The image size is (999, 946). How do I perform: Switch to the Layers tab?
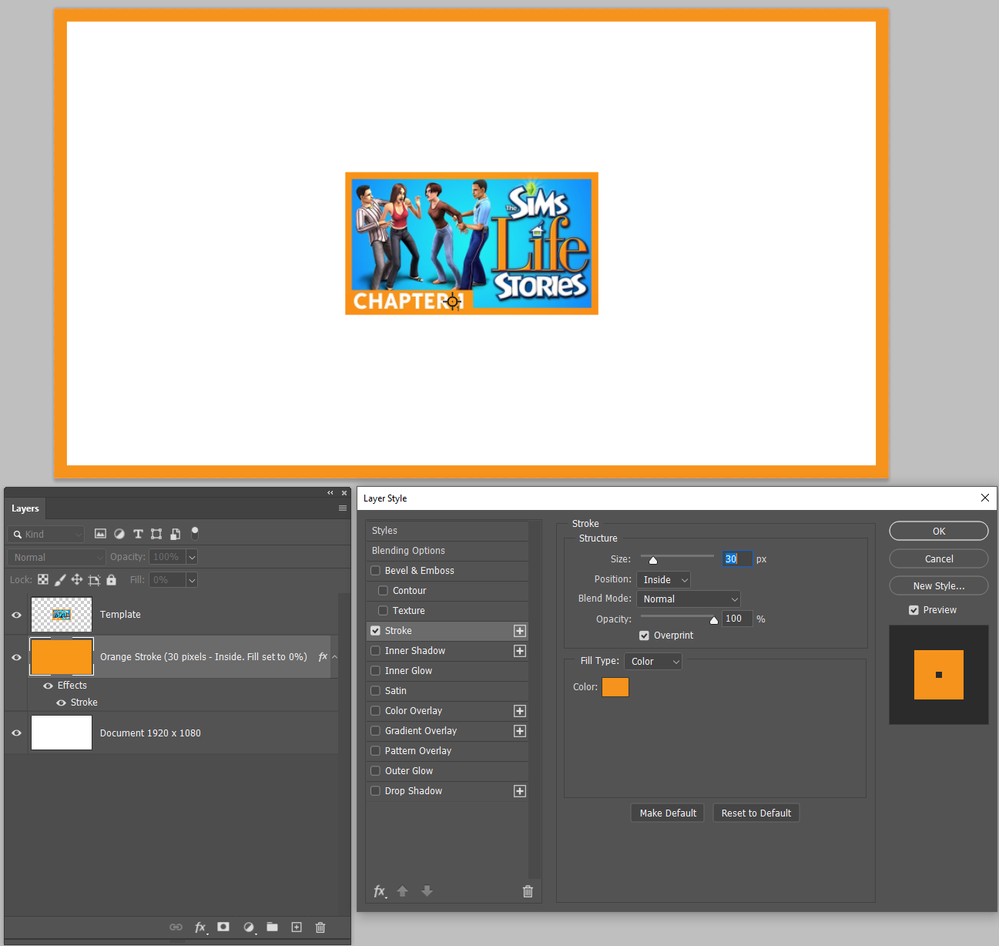click(x=25, y=508)
